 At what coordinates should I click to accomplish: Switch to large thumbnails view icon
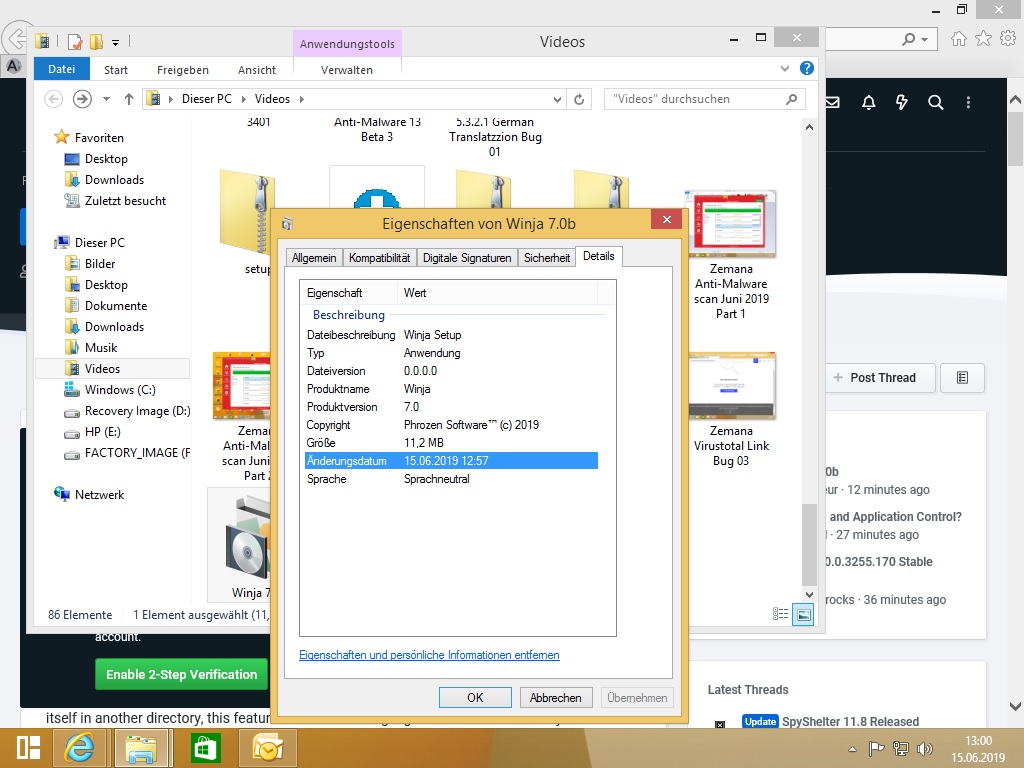802,615
